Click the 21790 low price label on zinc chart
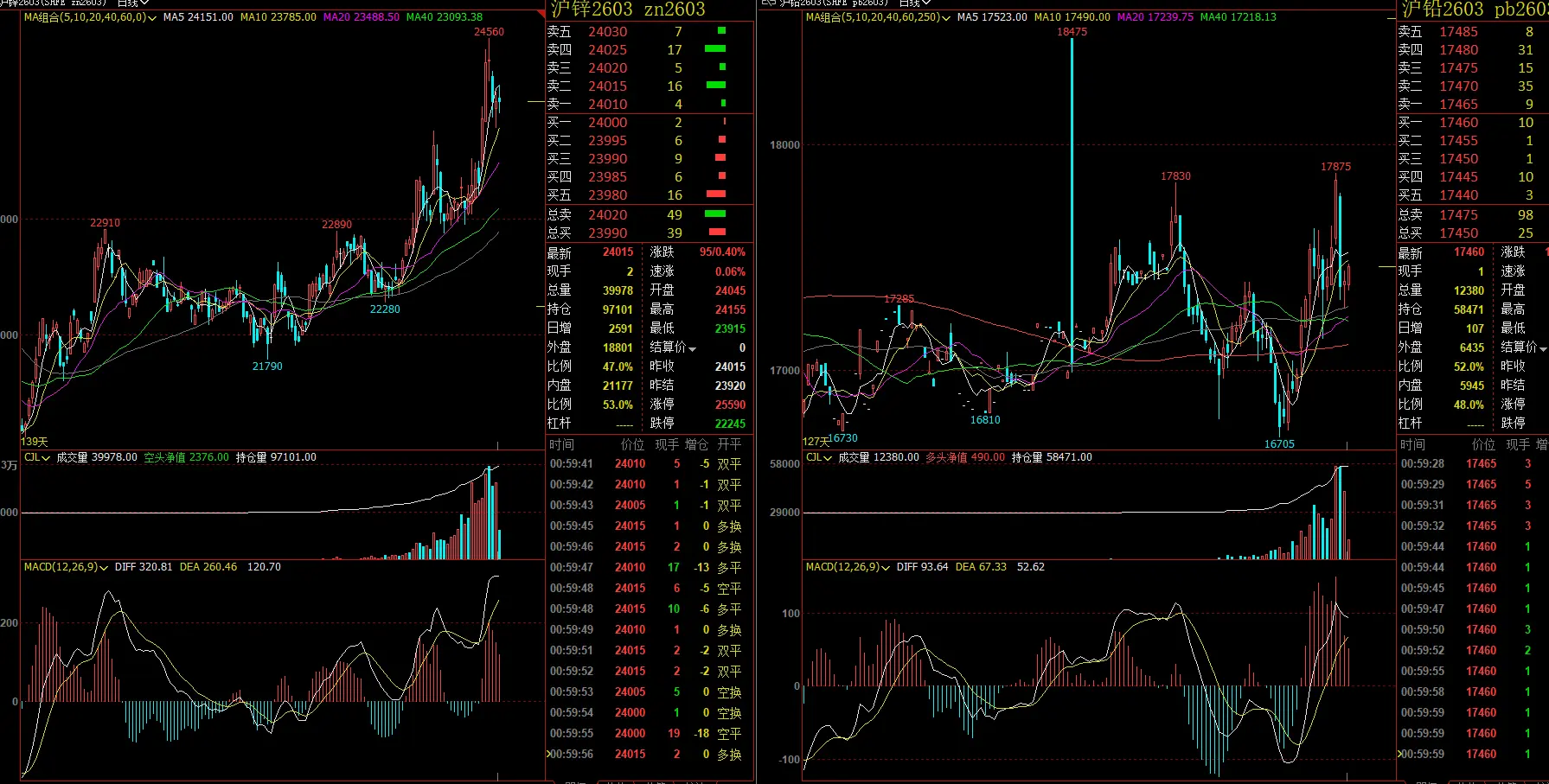 pyautogui.click(x=267, y=367)
